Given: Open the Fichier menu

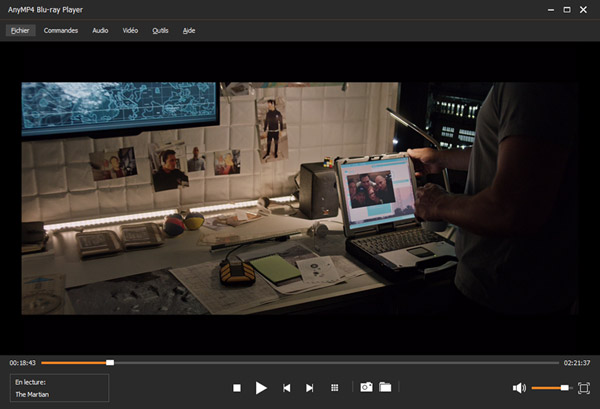Looking at the screenshot, I should pyautogui.click(x=21, y=30).
